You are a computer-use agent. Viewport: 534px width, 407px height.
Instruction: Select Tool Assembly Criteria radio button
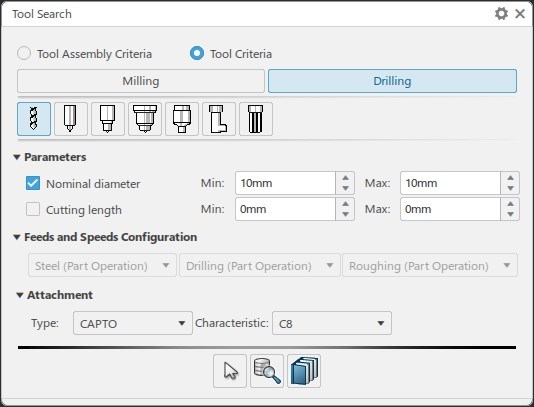[24, 53]
